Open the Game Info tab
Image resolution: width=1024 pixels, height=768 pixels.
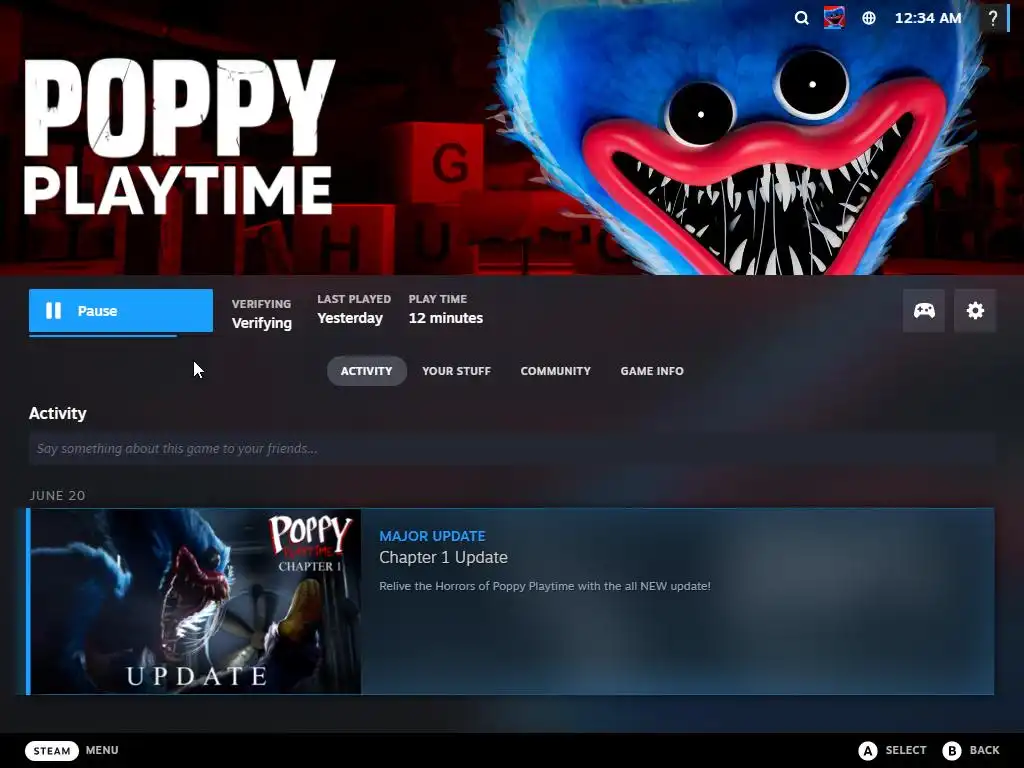coord(652,371)
